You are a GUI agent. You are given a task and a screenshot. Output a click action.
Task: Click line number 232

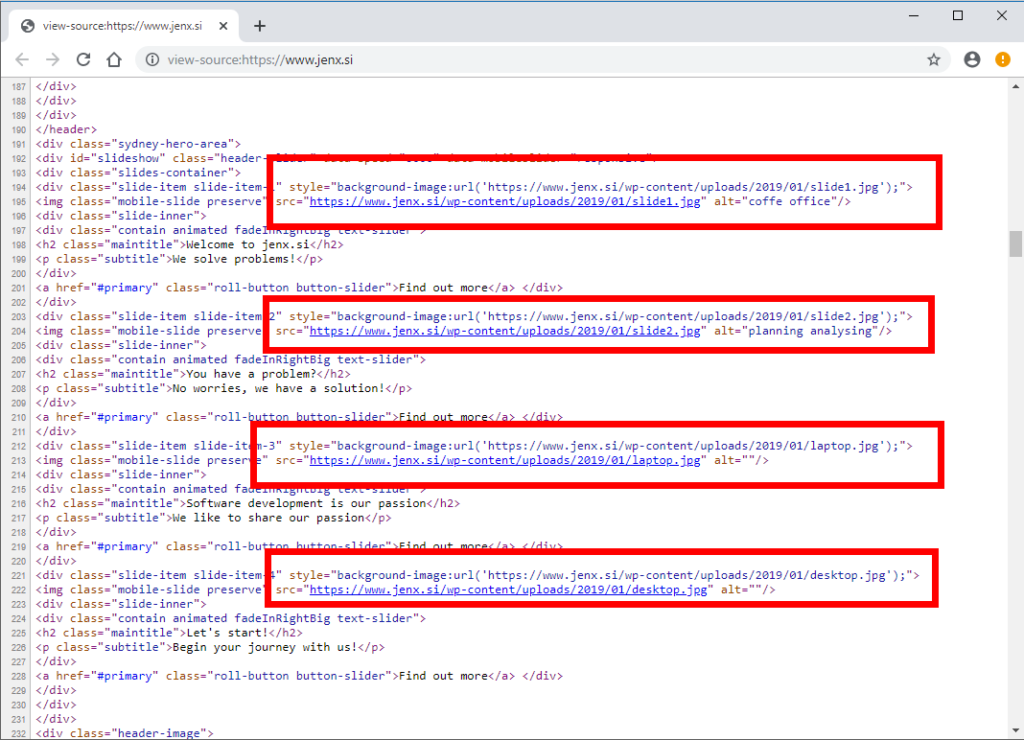18,733
